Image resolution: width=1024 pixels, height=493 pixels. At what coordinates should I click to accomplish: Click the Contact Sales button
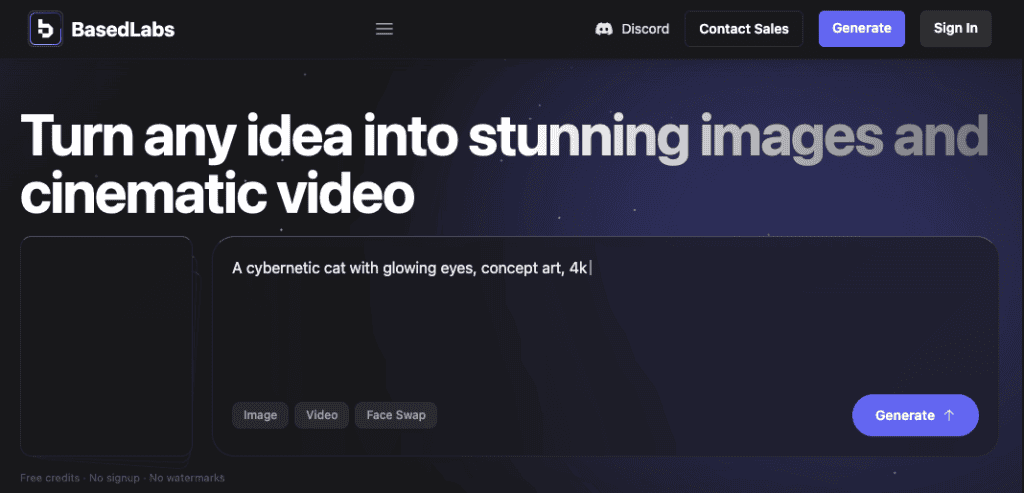744,29
